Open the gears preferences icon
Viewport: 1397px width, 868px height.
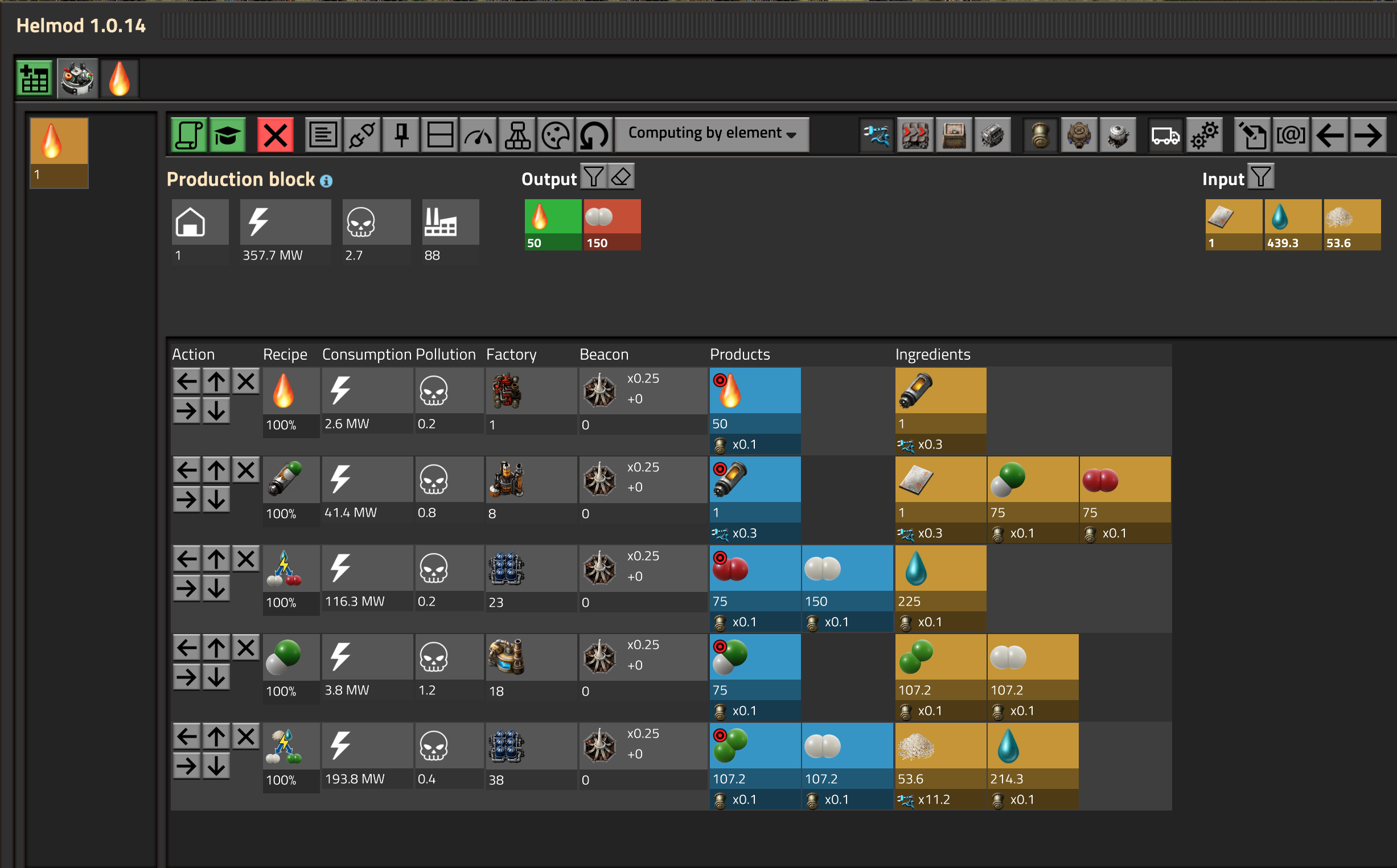[1204, 135]
